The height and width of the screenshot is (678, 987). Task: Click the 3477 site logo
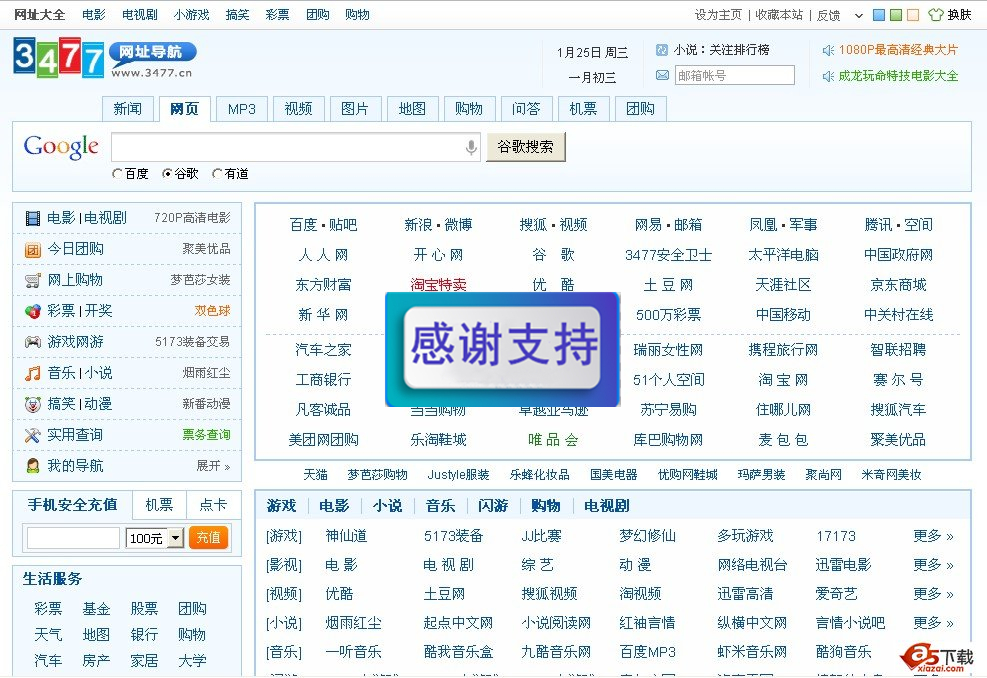coord(59,58)
